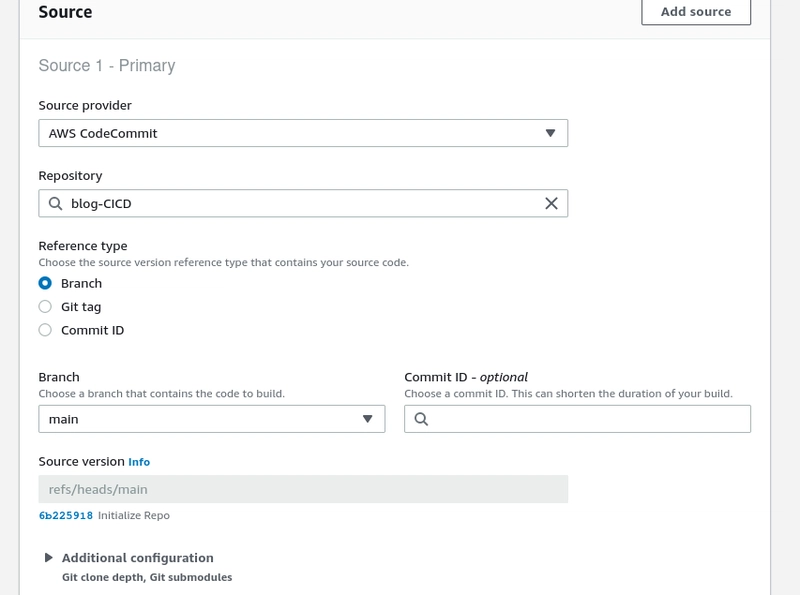
Task: Select the Commit ID reference type
Action: (x=45, y=330)
